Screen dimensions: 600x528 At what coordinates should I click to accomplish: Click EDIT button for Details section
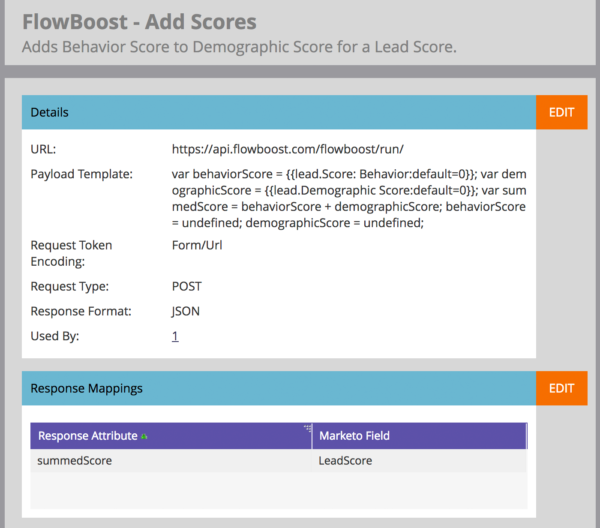561,112
